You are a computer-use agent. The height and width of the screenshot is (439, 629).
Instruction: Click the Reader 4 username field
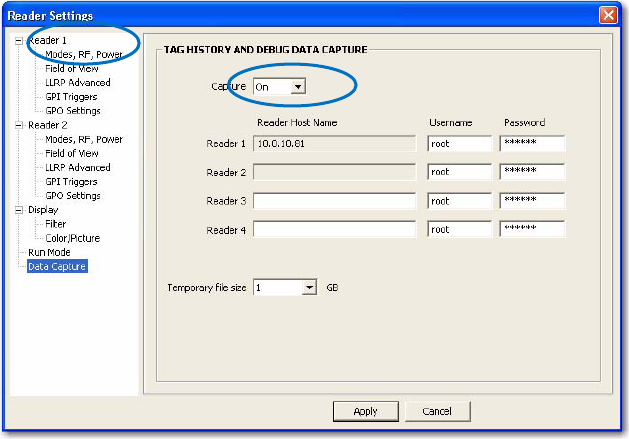459,230
